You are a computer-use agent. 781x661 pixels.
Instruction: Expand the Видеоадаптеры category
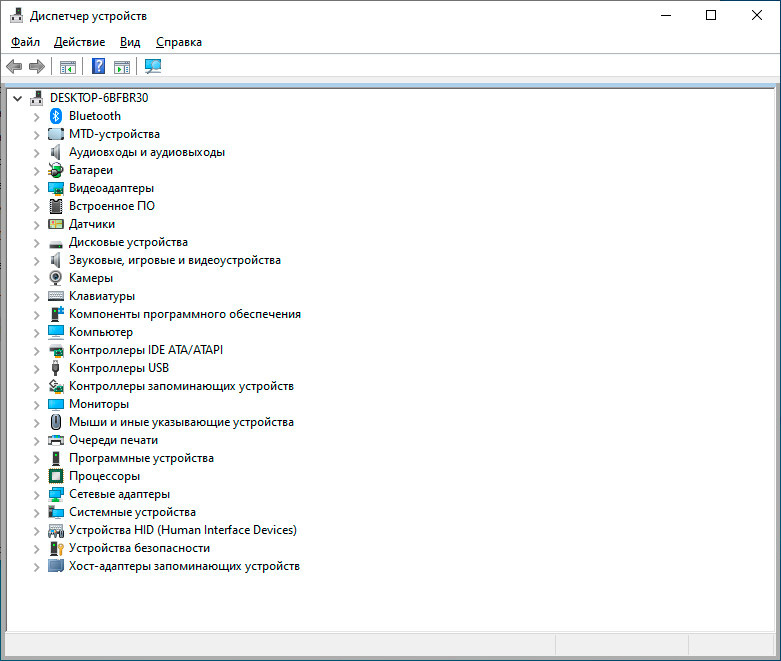[x=37, y=188]
